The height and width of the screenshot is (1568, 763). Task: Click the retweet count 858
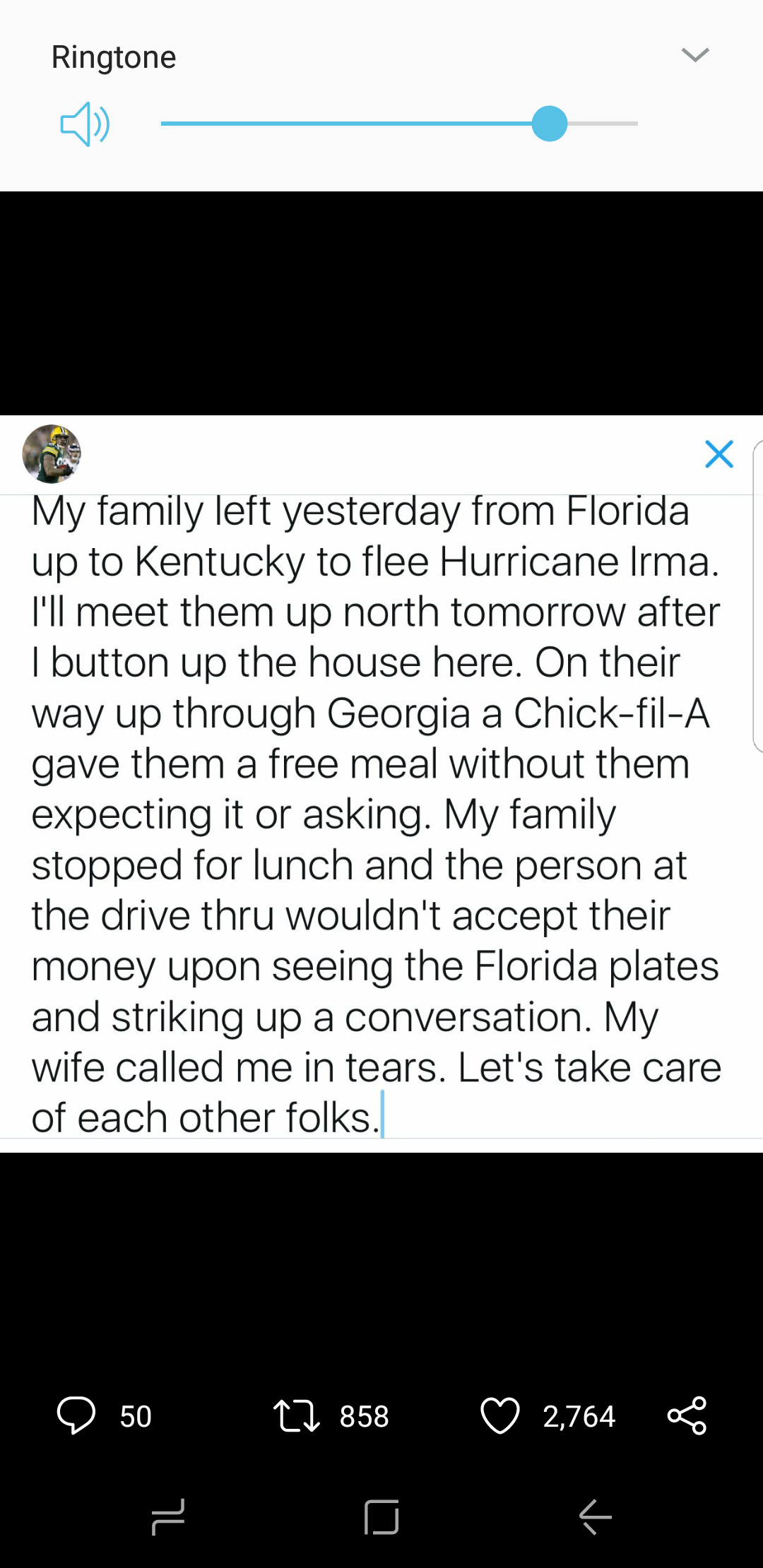[364, 1416]
